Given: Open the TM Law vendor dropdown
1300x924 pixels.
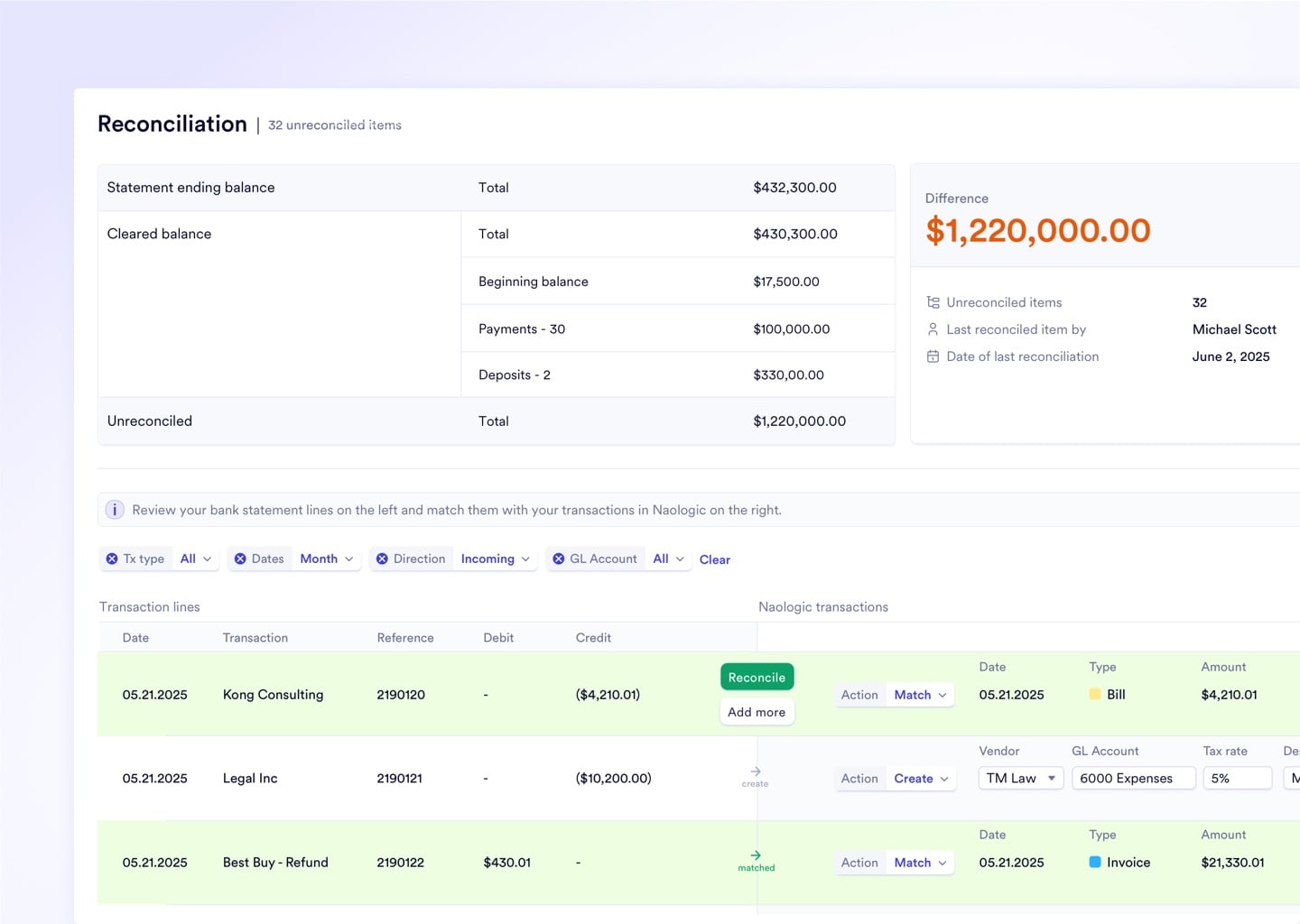Looking at the screenshot, I should [1021, 779].
